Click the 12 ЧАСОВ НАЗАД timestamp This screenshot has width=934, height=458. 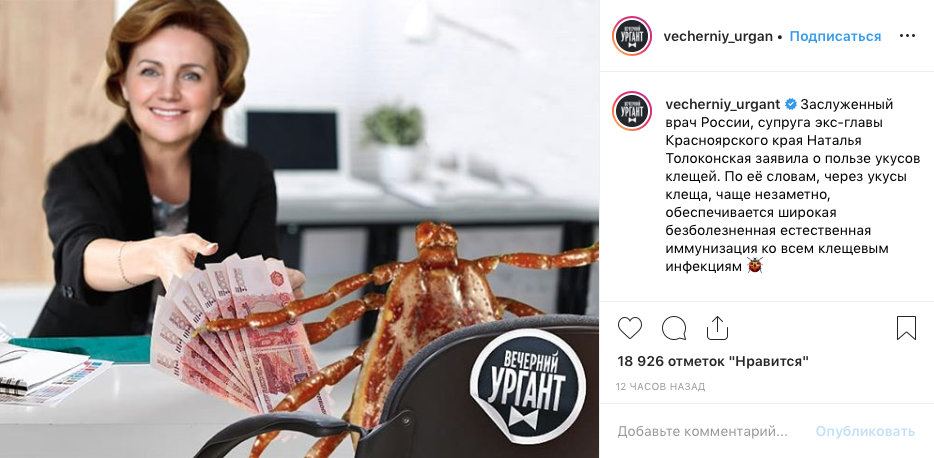(661, 387)
